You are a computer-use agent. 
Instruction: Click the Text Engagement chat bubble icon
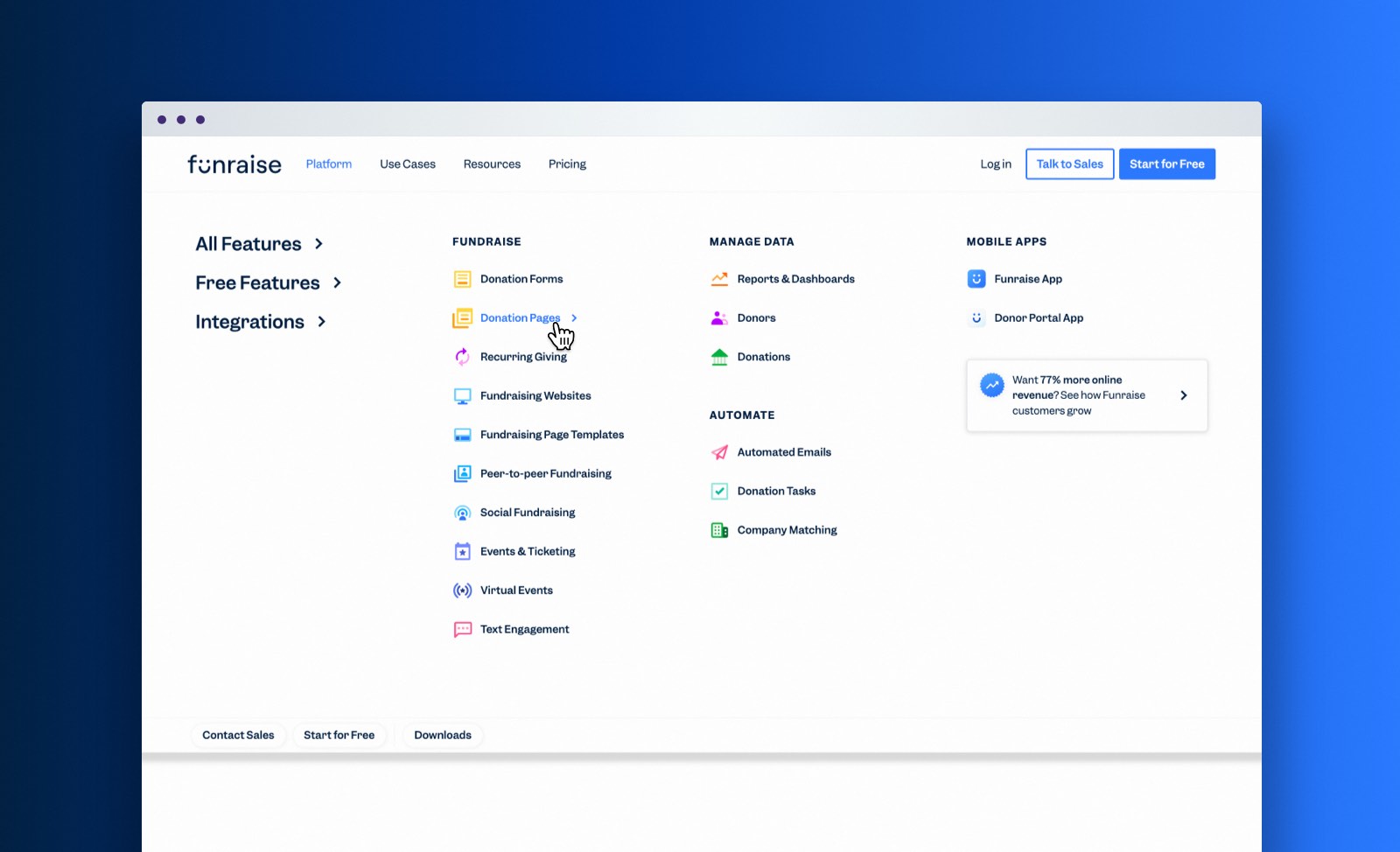coord(462,630)
